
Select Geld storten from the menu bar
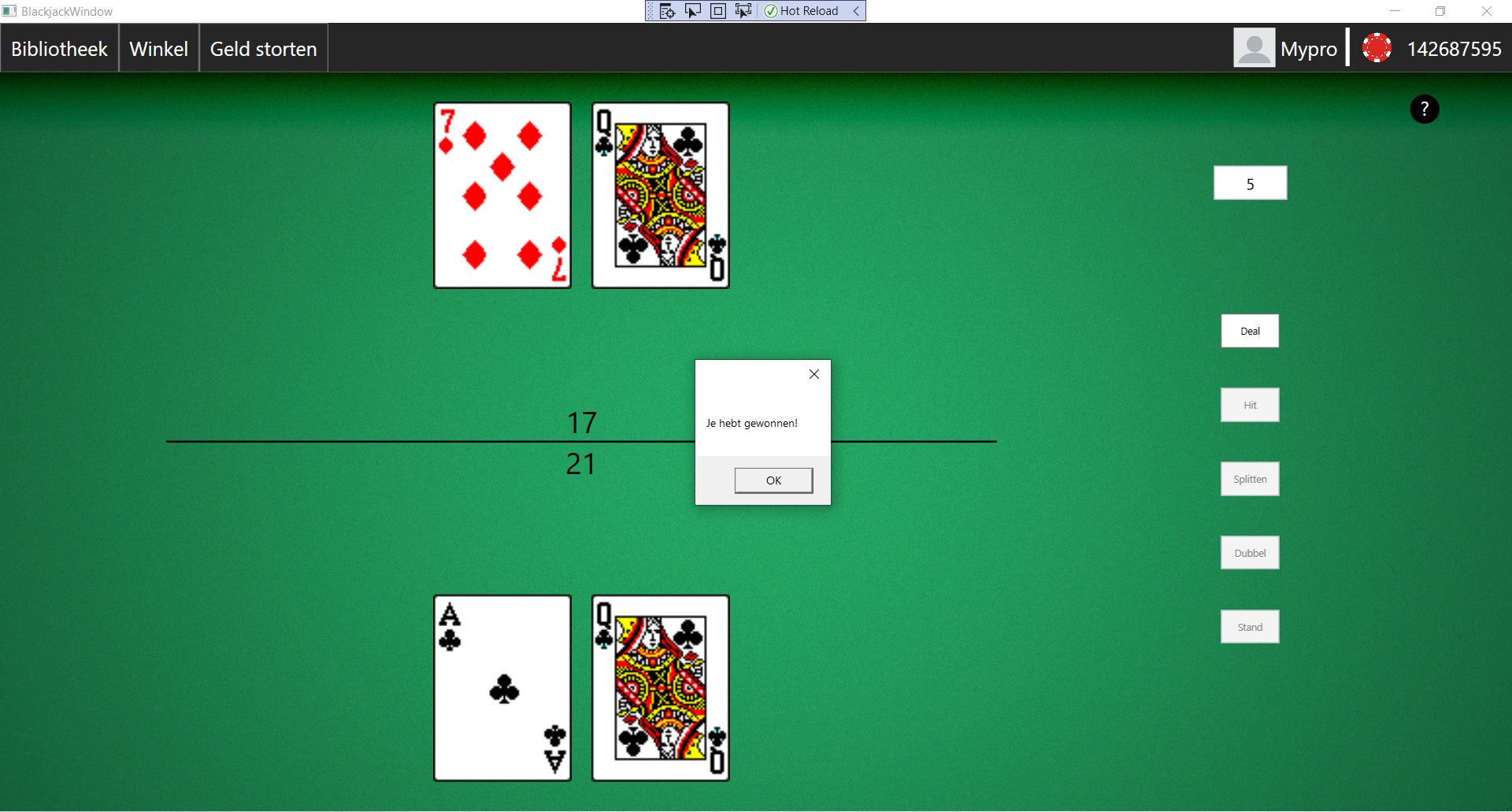(x=263, y=47)
